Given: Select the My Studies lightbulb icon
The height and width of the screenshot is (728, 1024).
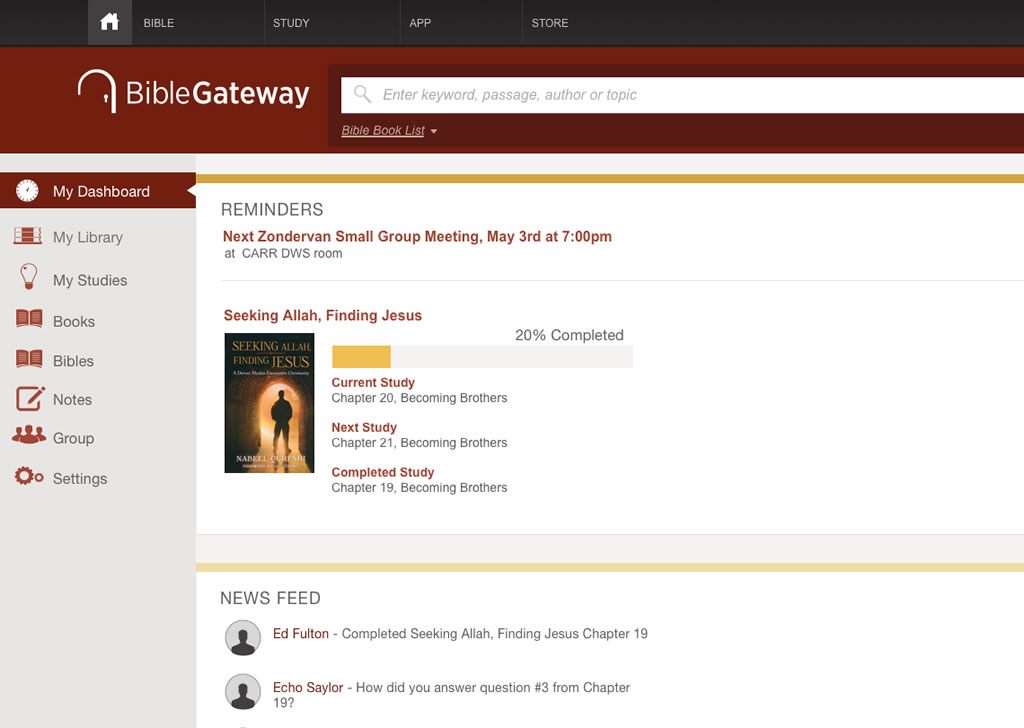Looking at the screenshot, I should tap(28, 276).
